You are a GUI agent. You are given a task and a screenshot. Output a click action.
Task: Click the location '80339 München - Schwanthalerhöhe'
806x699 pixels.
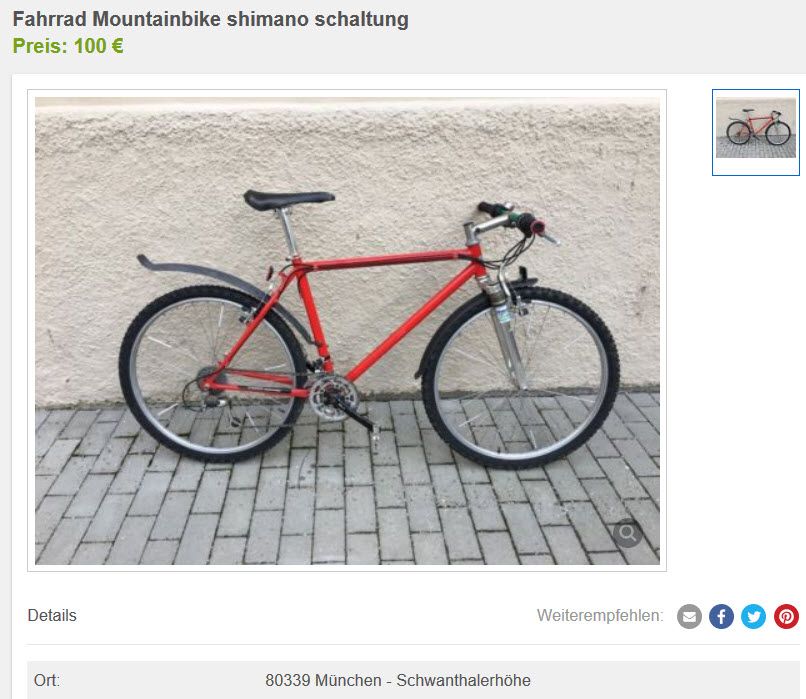pos(398,680)
